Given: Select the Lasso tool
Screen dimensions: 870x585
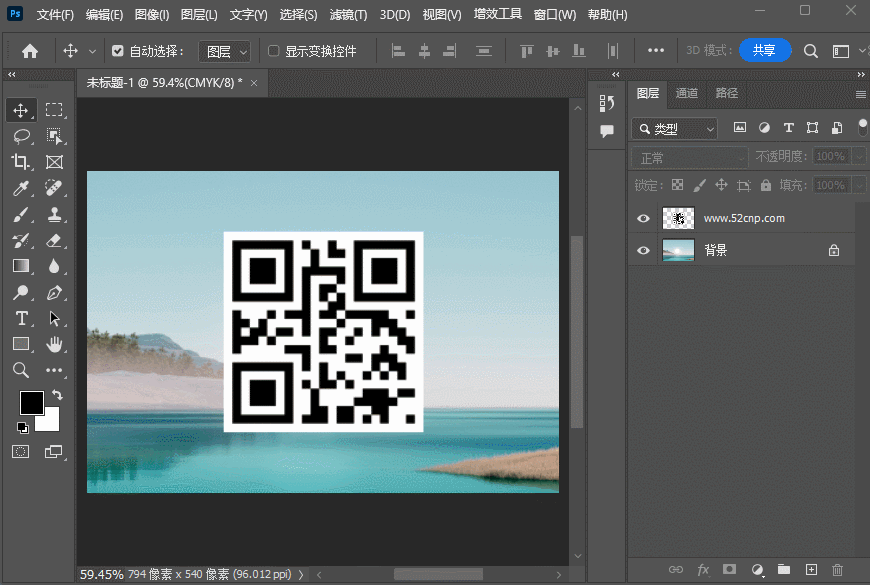Looking at the screenshot, I should pyautogui.click(x=21, y=136).
